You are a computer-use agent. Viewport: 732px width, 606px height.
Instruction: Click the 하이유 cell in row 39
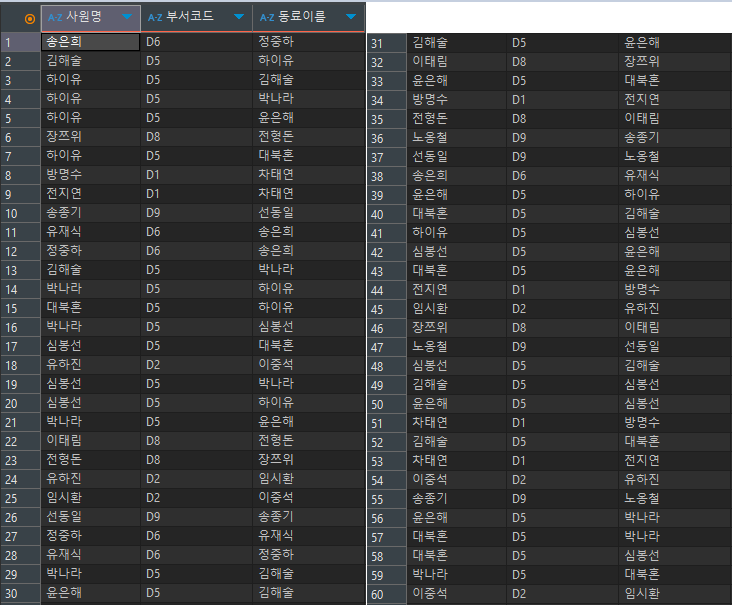[676, 195]
